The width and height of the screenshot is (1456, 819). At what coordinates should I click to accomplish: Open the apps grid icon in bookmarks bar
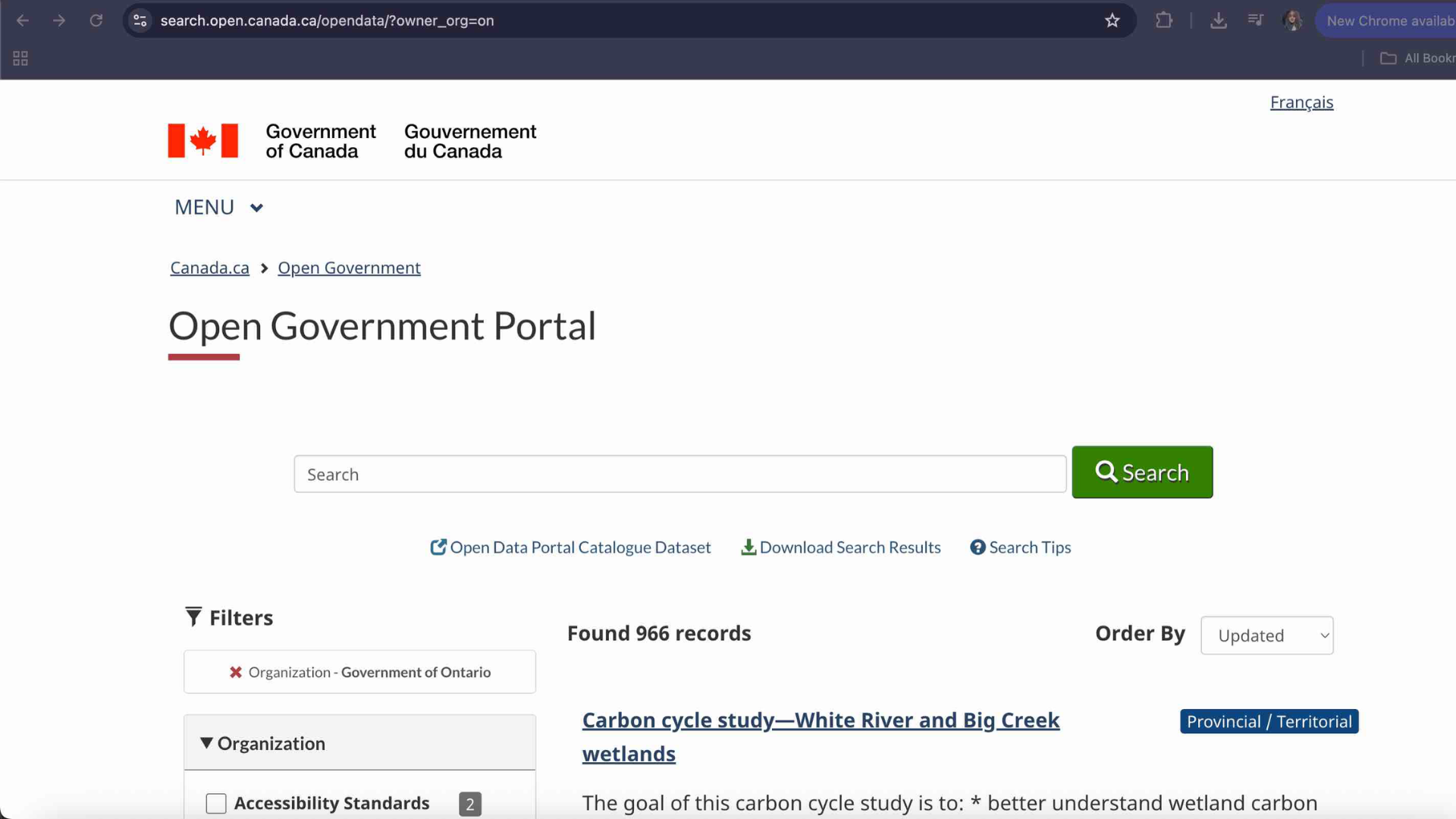point(20,58)
